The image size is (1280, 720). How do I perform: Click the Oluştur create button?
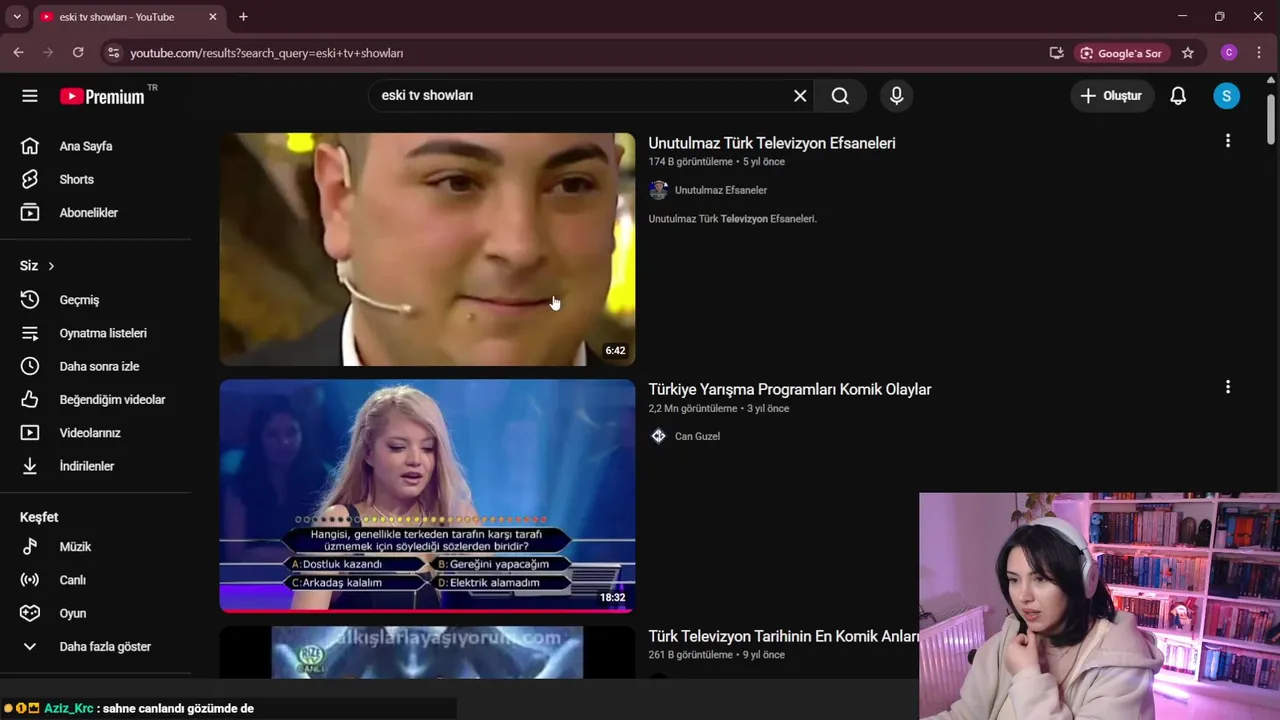pyautogui.click(x=1111, y=96)
